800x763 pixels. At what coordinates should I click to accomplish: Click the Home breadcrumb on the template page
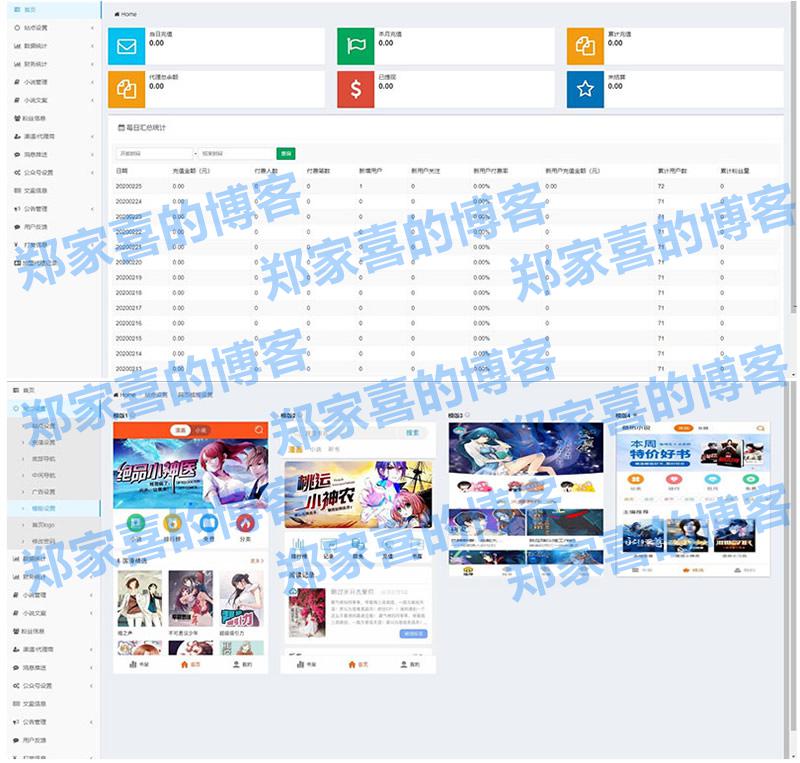pos(125,395)
